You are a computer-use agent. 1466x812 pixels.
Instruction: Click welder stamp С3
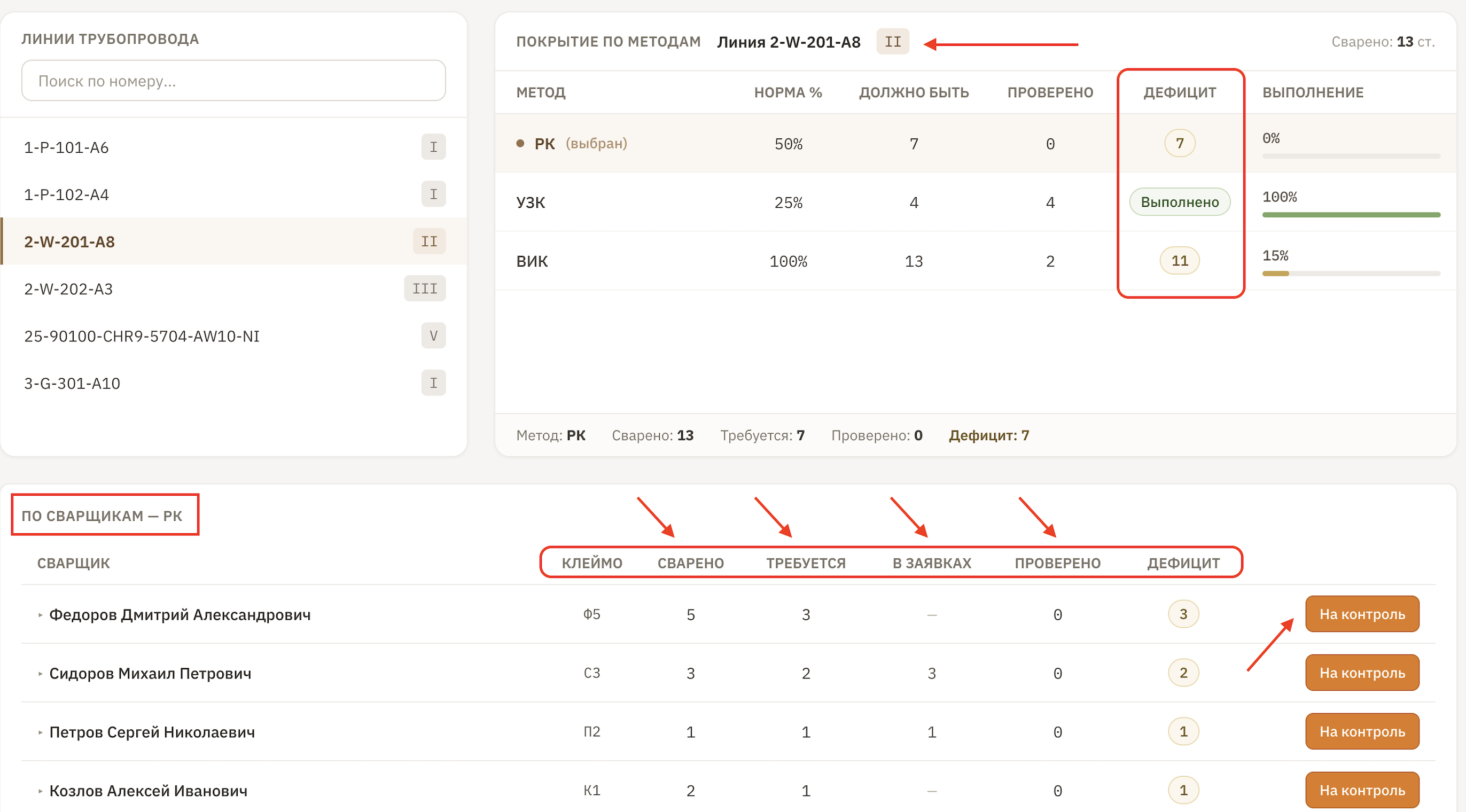point(592,673)
